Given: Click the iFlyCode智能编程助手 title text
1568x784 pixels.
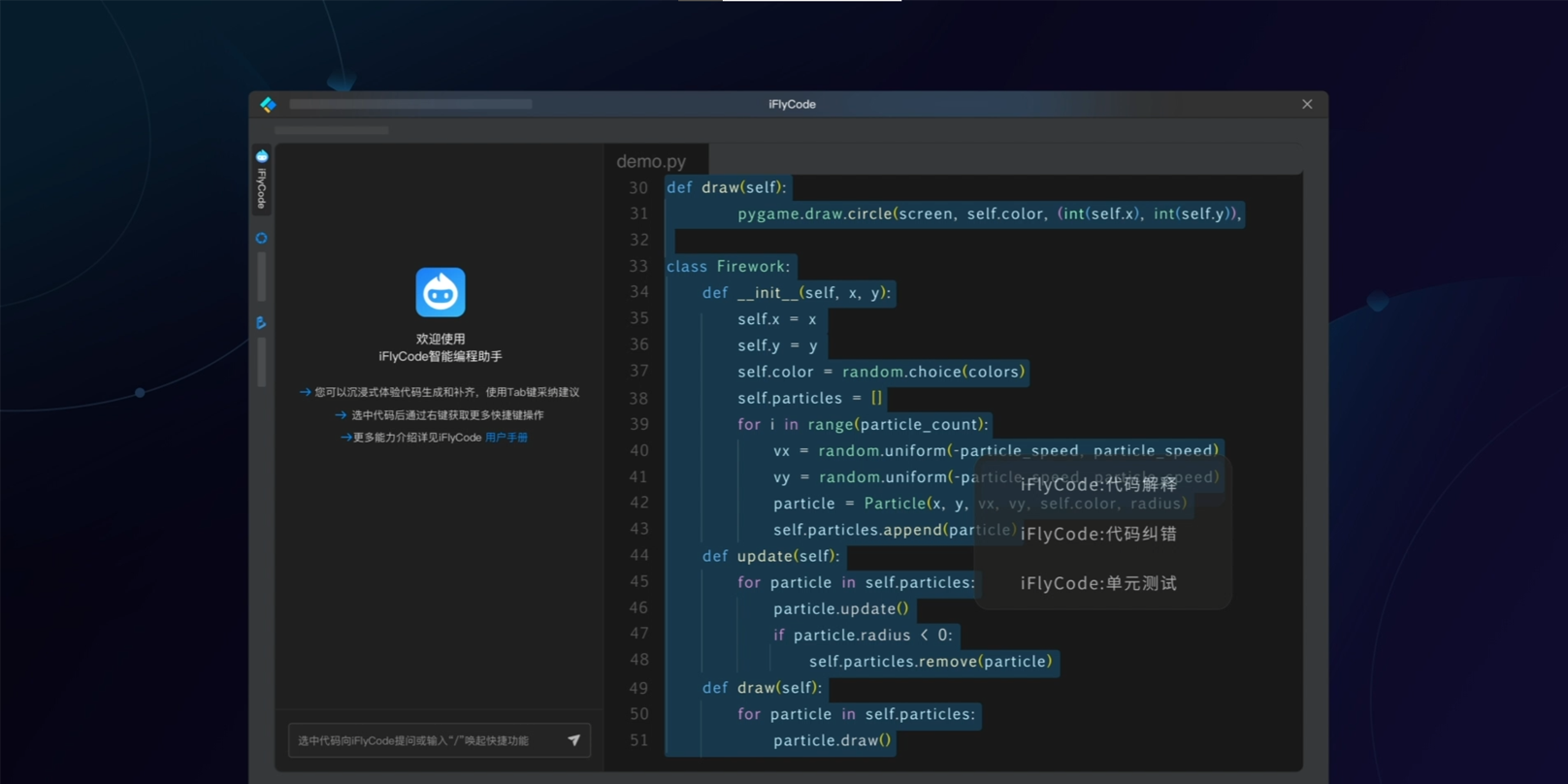Looking at the screenshot, I should (x=441, y=356).
